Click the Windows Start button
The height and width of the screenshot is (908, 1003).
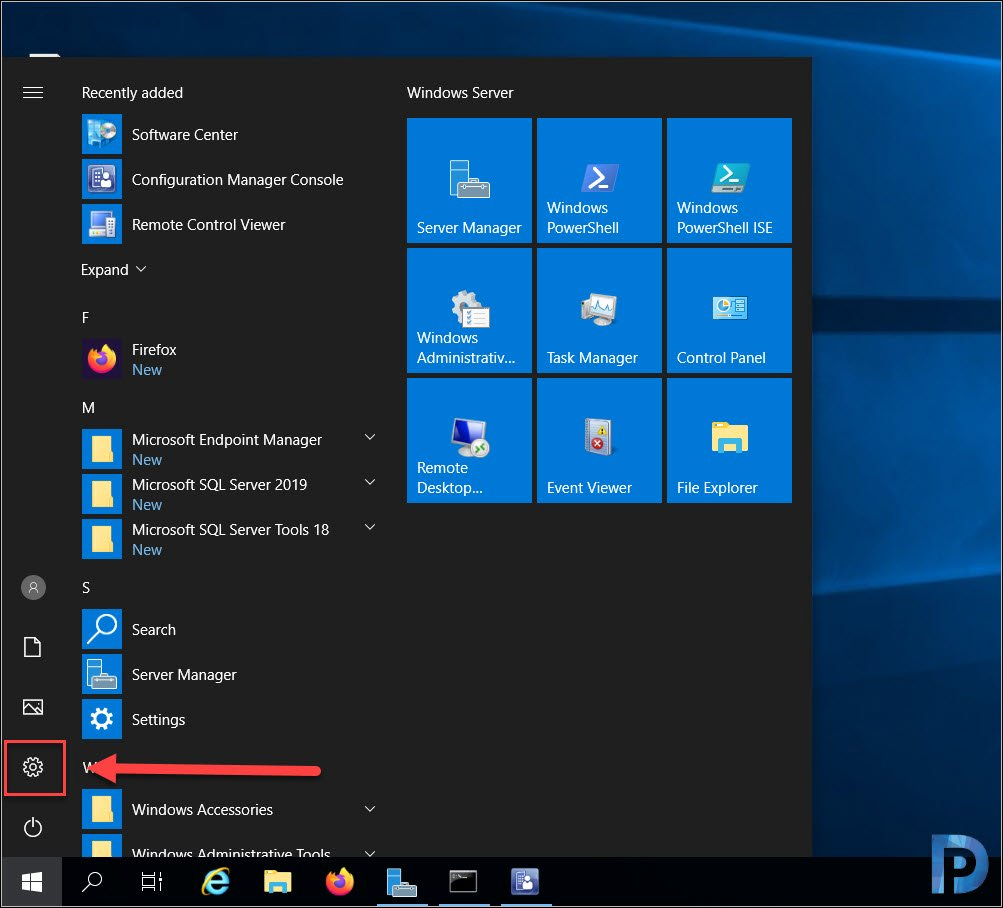pos(31,882)
